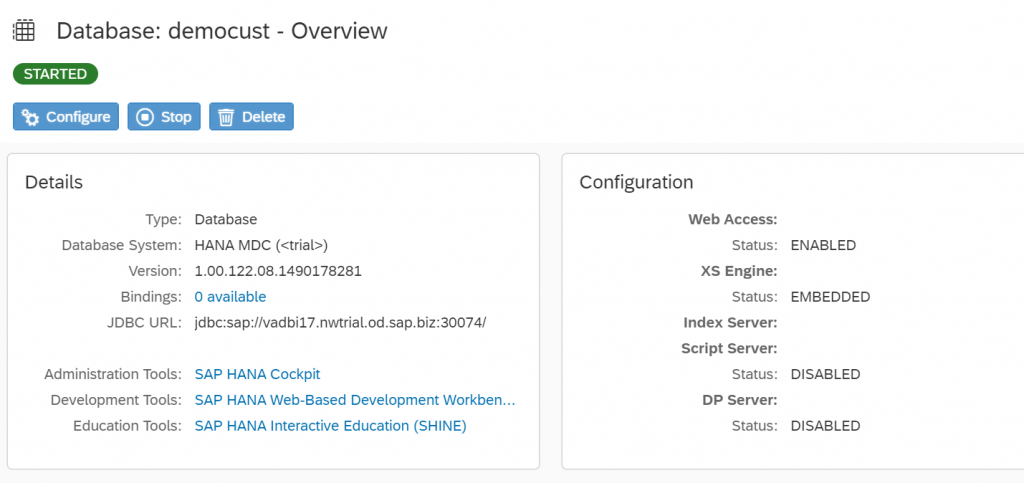Click the trash can icon on Delete
This screenshot has width=1024, height=483.
(x=226, y=117)
